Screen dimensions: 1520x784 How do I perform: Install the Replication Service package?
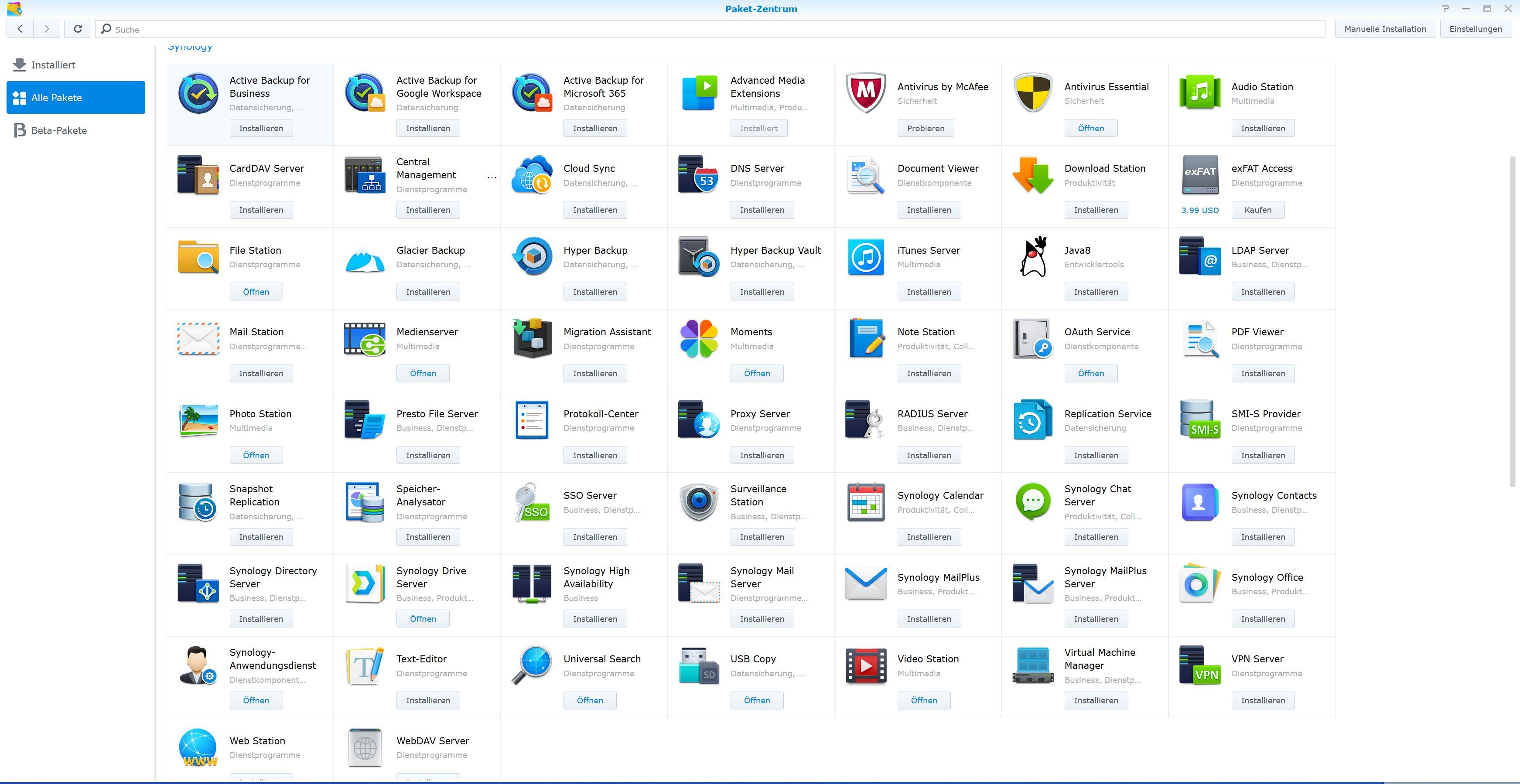click(1096, 455)
